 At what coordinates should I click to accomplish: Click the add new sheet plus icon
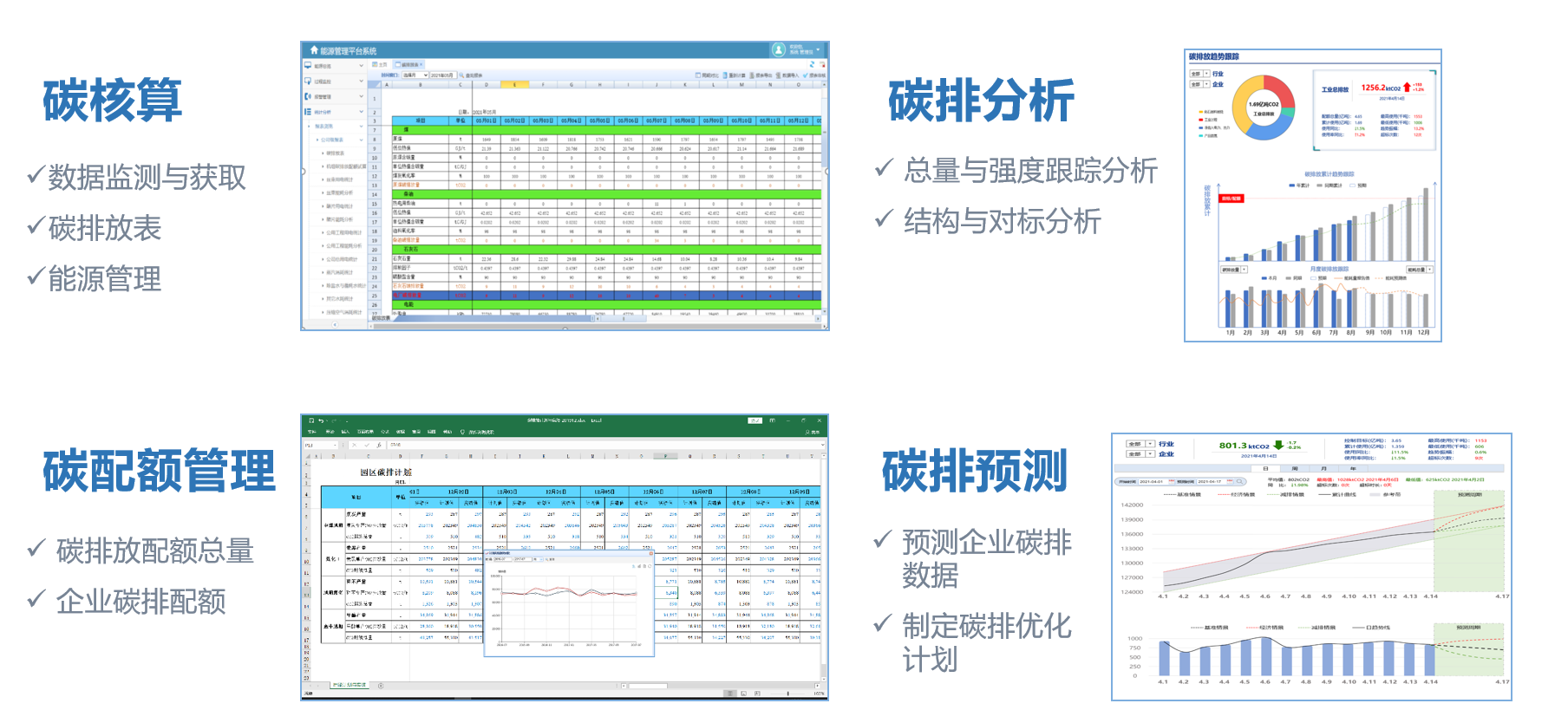(x=381, y=686)
